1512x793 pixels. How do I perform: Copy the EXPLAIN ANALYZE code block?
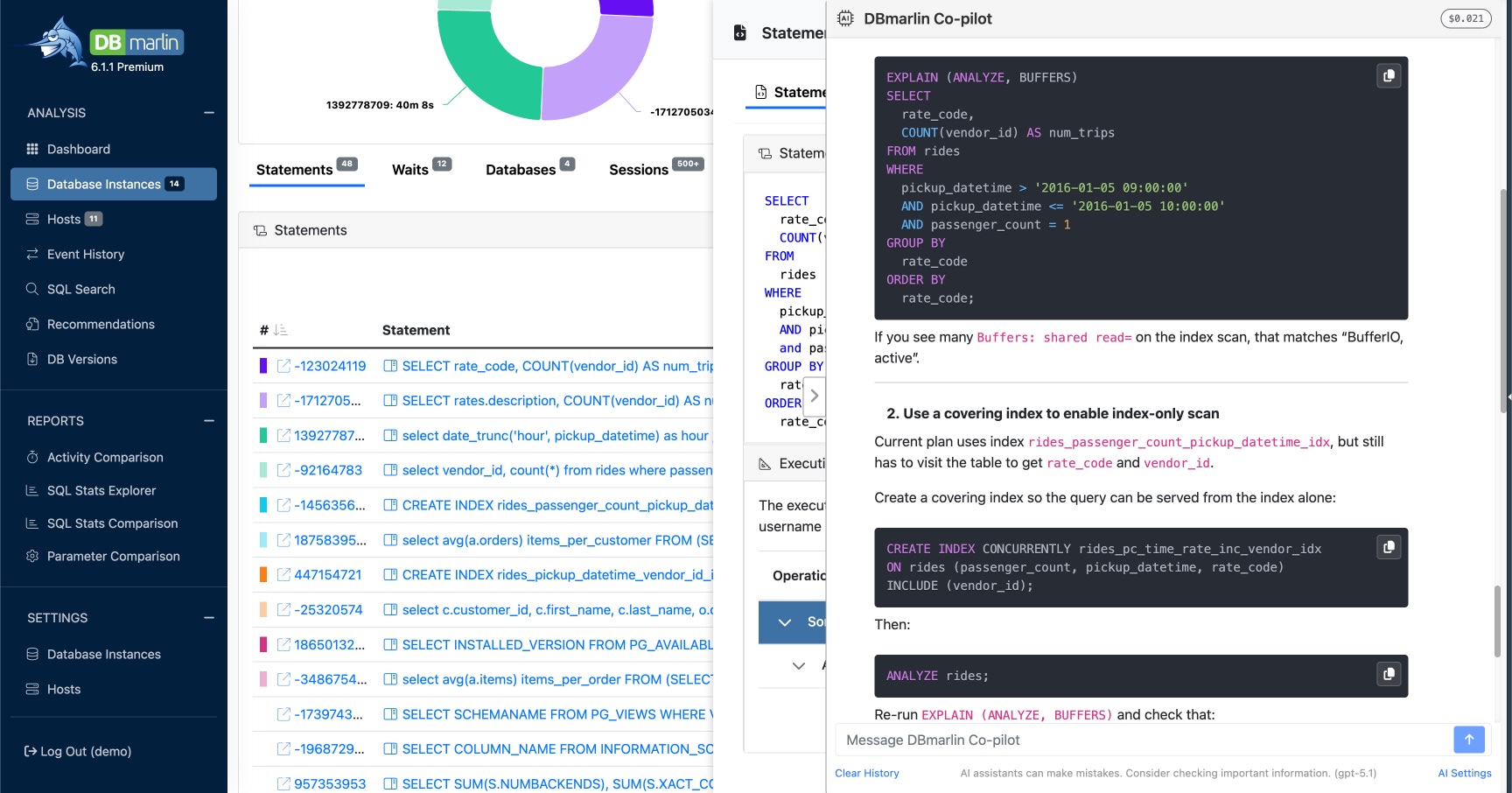1389,76
